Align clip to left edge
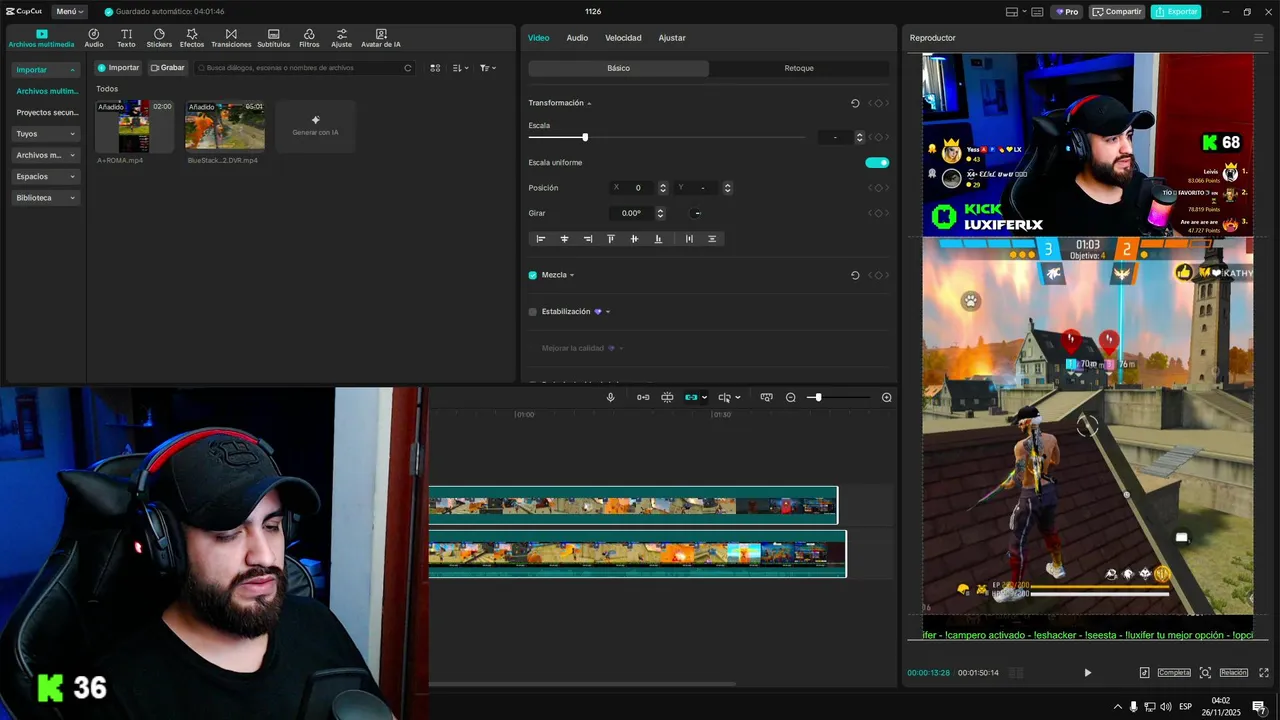The image size is (1280, 720). (541, 239)
